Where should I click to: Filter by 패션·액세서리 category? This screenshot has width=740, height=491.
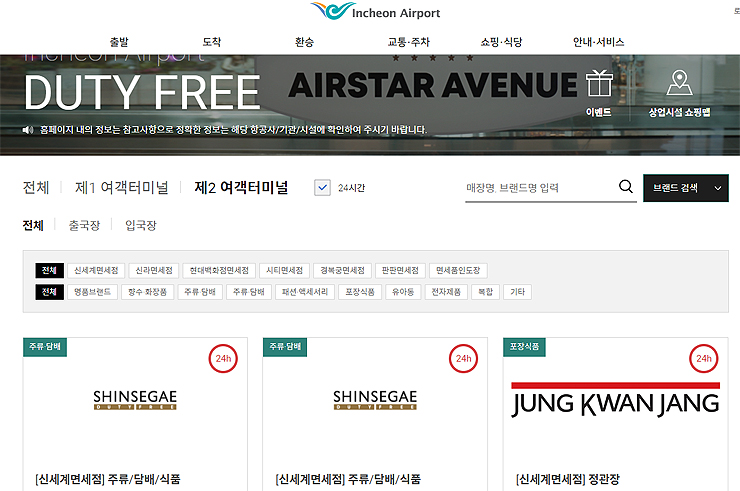pyautogui.click(x=305, y=292)
